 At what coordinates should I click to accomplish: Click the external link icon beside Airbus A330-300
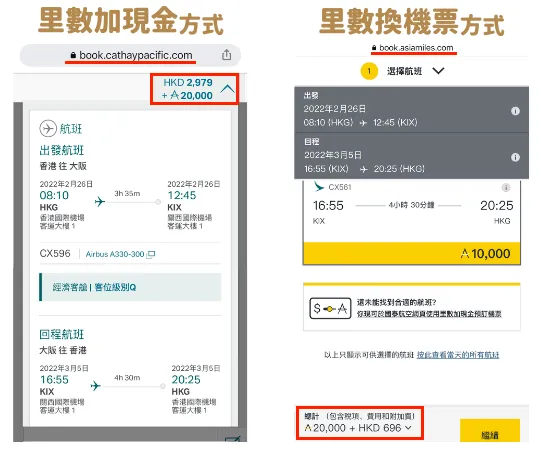pos(151,254)
